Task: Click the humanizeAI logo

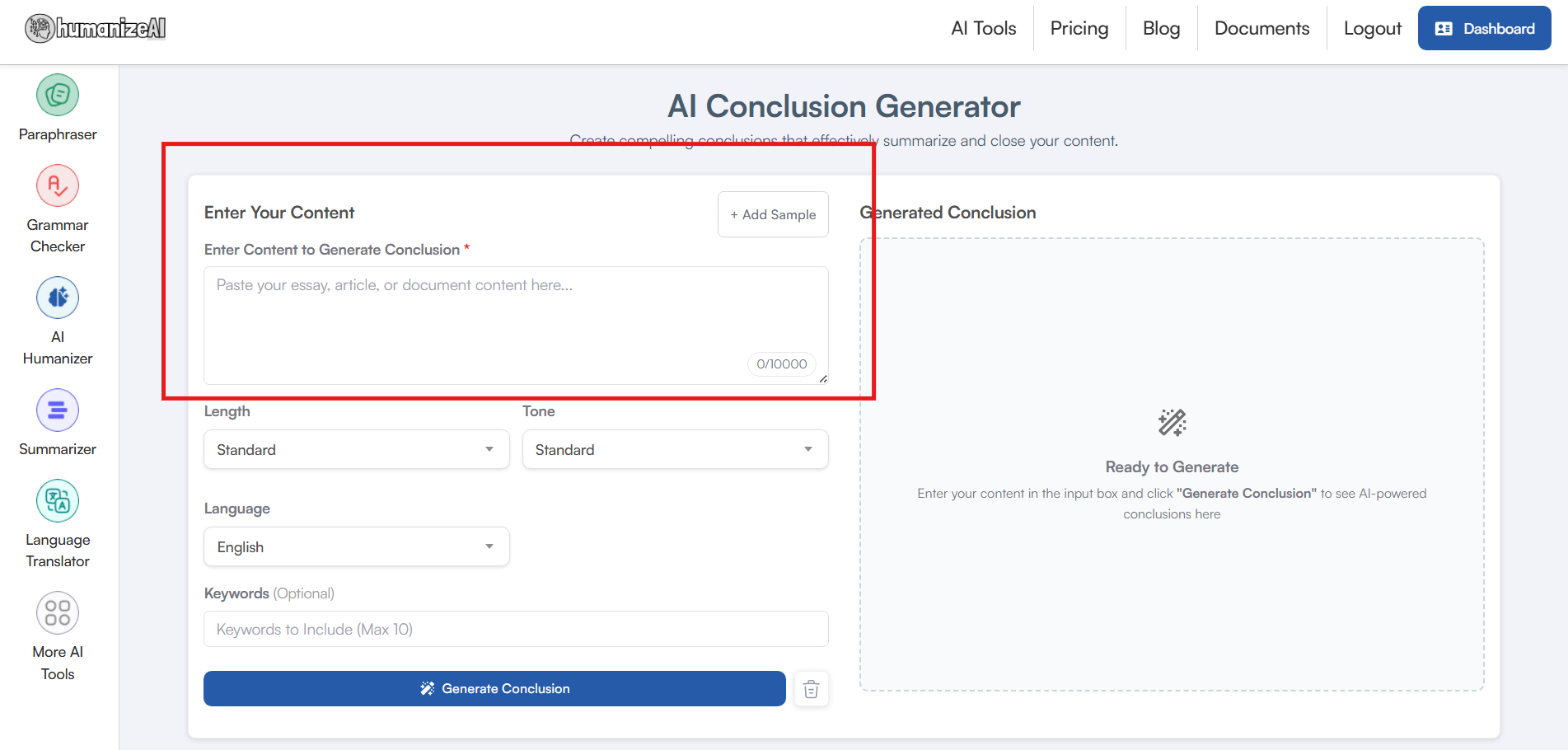Action: tap(96, 29)
